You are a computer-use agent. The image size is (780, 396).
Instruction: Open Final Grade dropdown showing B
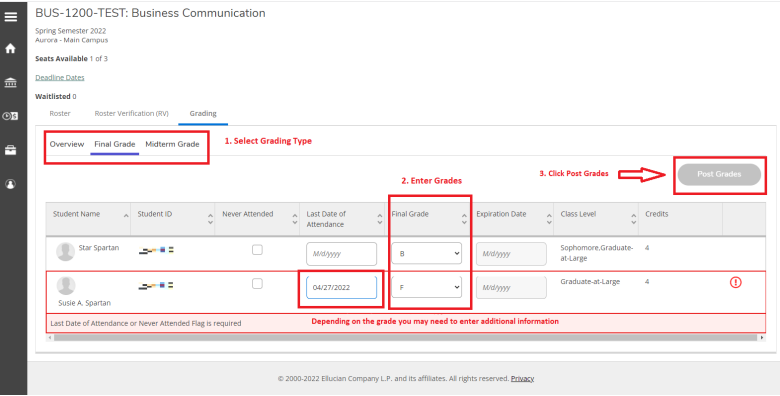point(426,254)
